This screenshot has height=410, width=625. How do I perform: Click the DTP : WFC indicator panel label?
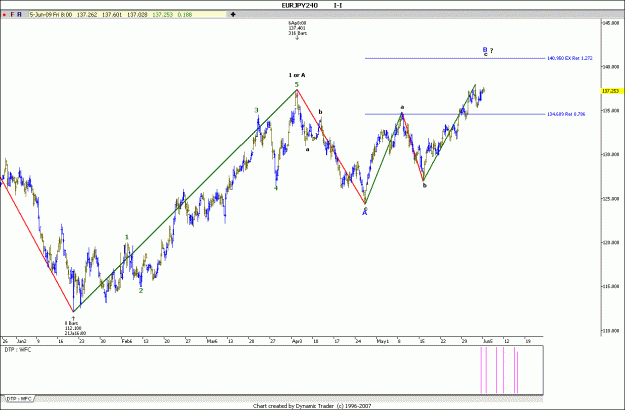click(x=18, y=350)
